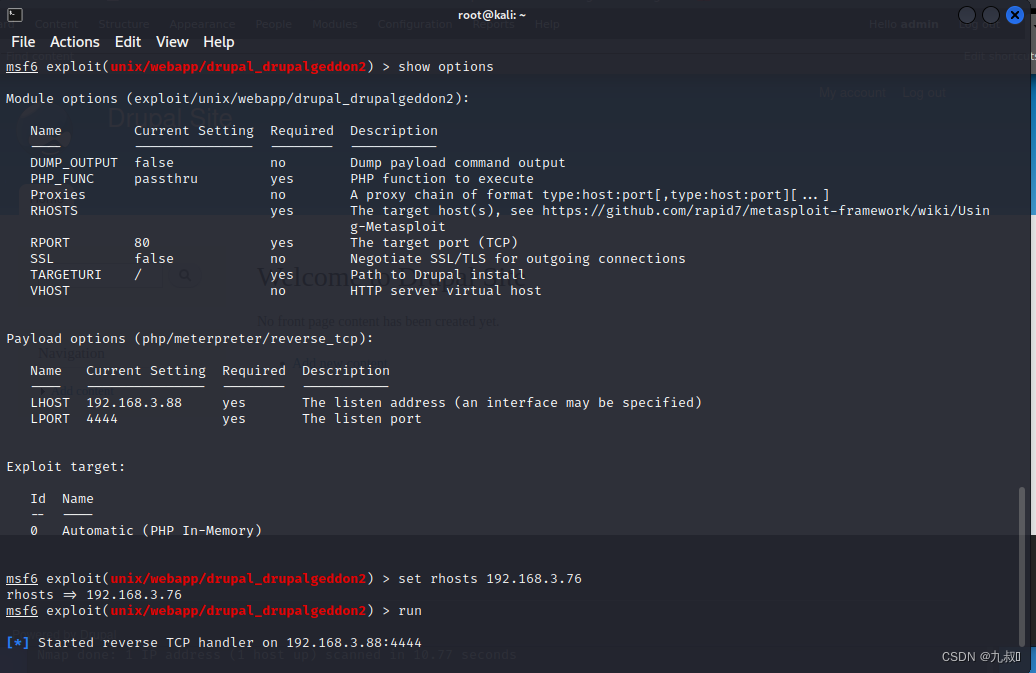The height and width of the screenshot is (673, 1036).
Task: Maximize the root@kali terminal window
Action: (990, 15)
